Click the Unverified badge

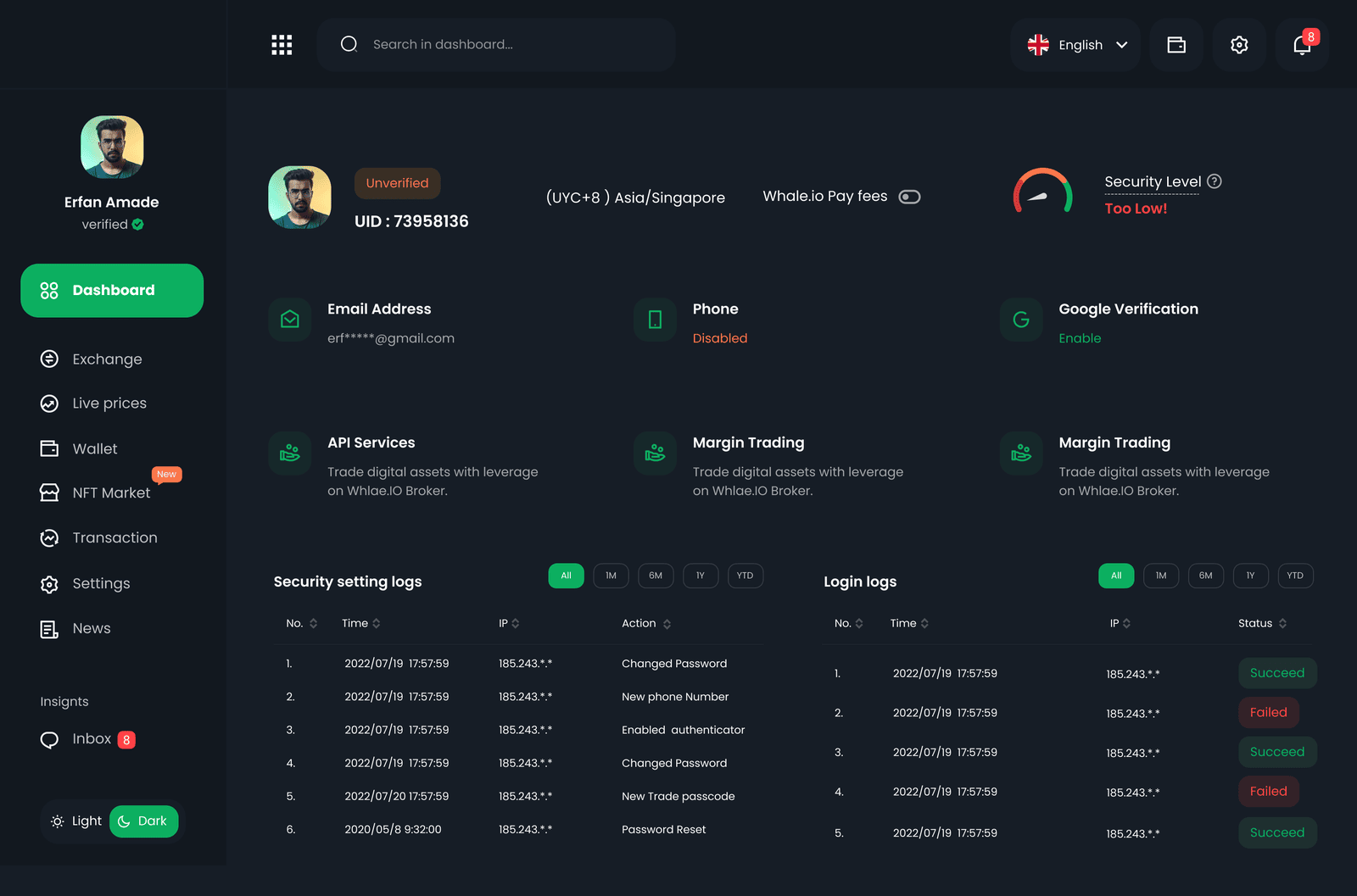(x=397, y=183)
